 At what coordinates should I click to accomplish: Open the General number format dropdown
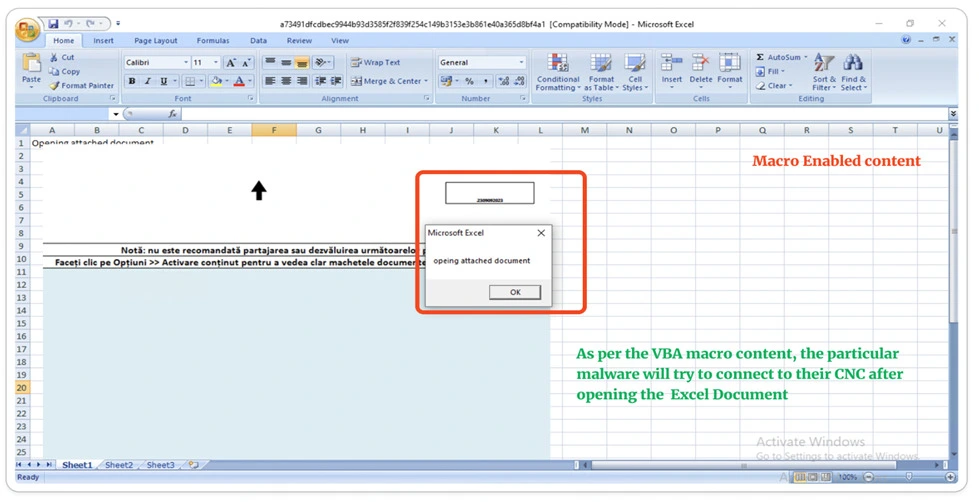click(x=521, y=62)
